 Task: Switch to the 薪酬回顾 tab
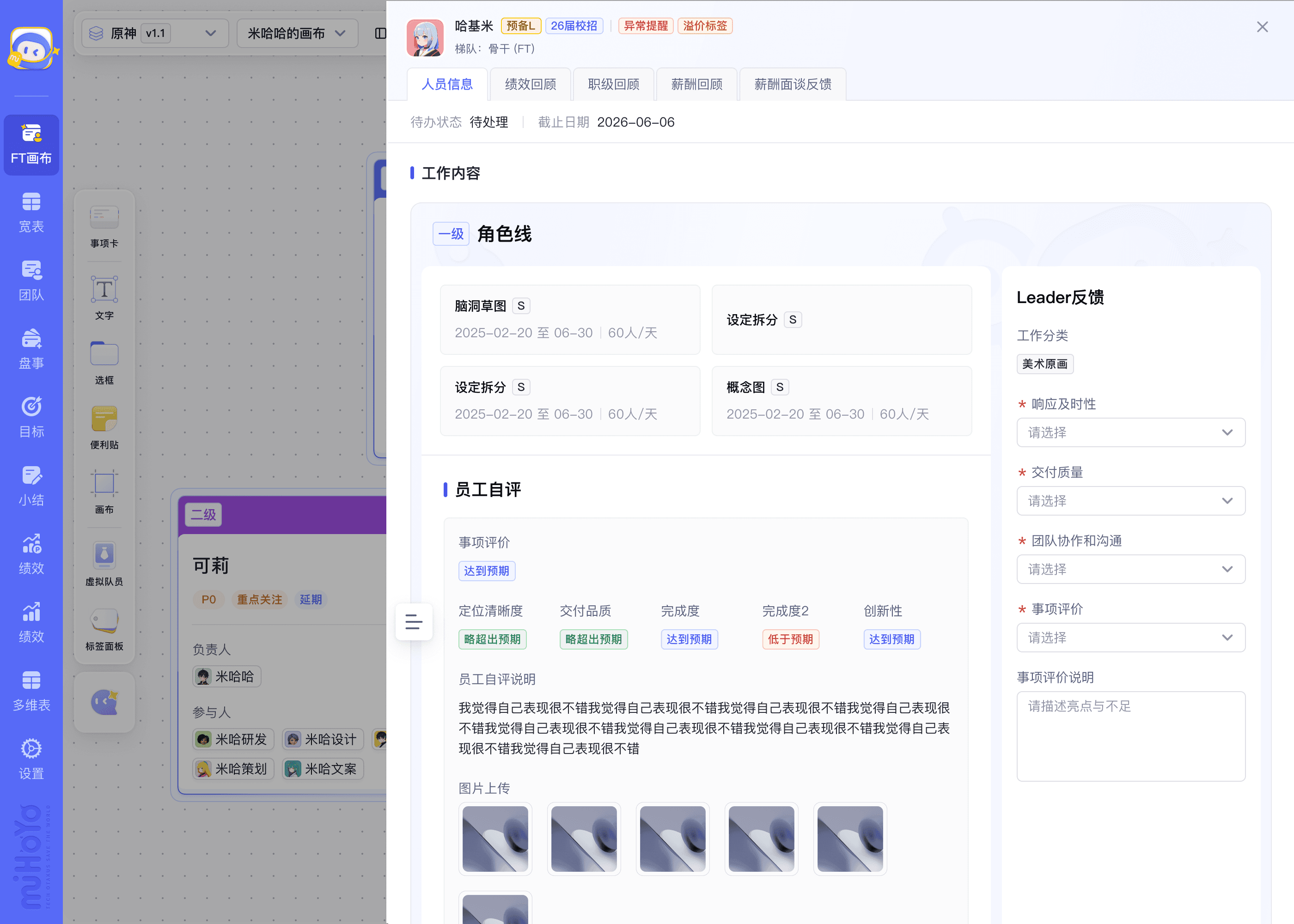pos(696,84)
